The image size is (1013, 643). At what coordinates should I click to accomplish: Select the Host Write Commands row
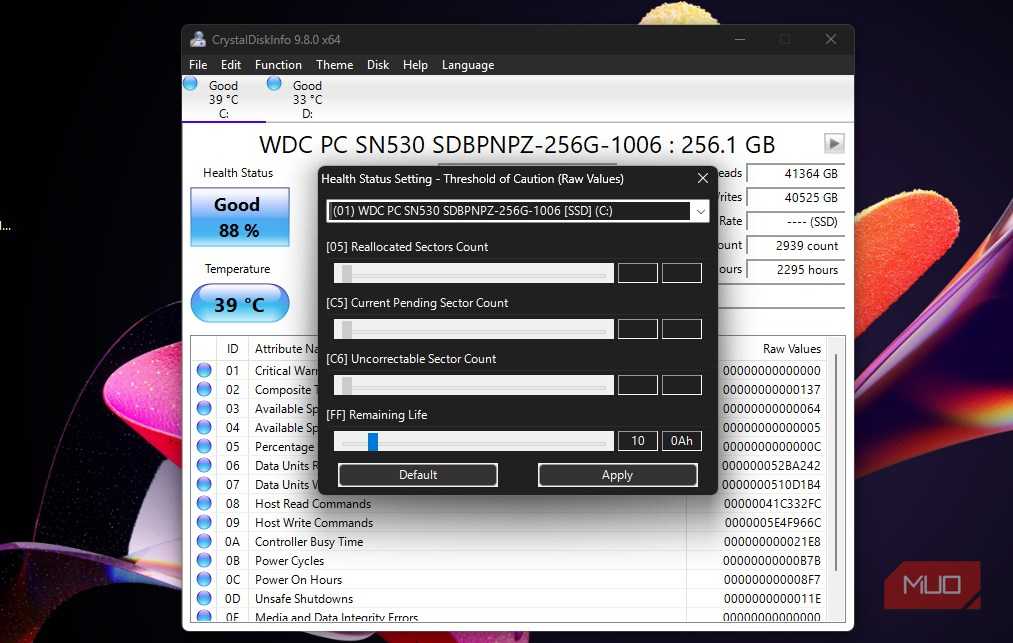[x=509, y=522]
